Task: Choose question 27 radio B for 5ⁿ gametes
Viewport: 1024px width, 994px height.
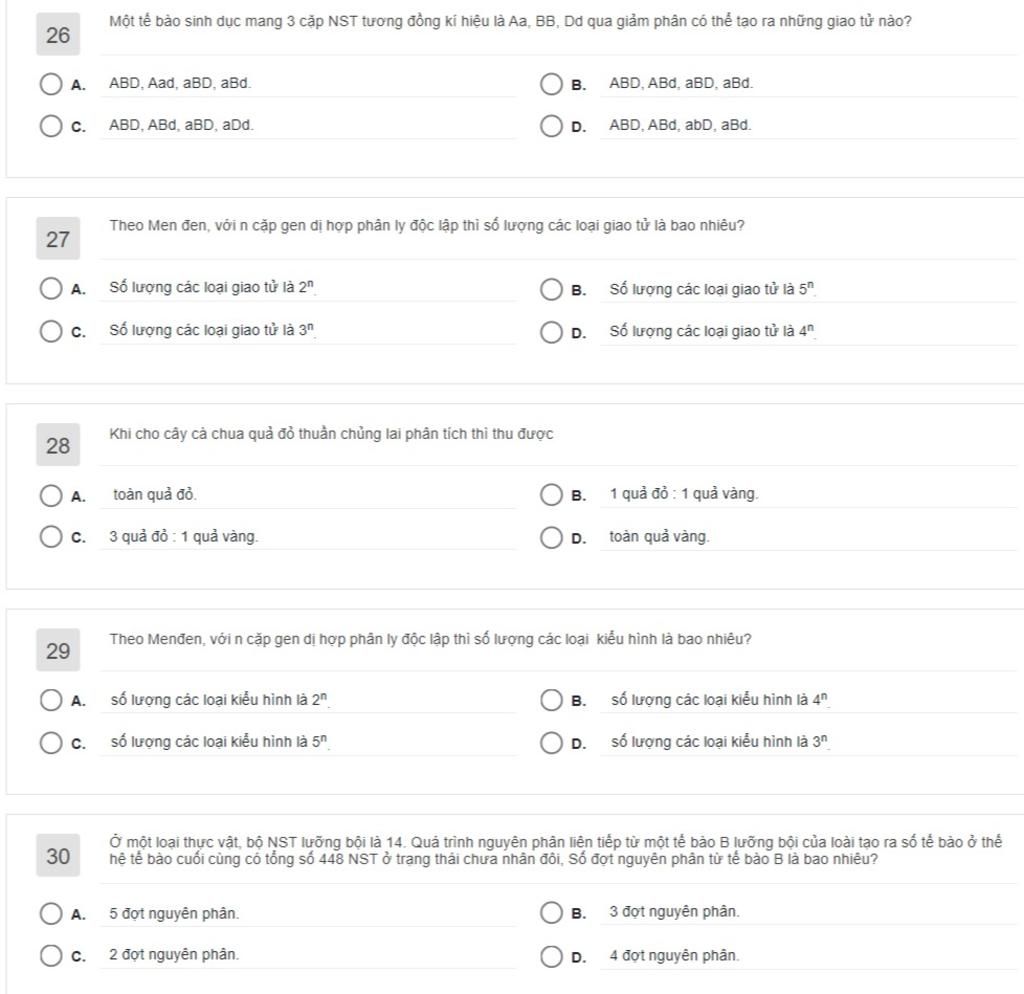Action: (551, 289)
